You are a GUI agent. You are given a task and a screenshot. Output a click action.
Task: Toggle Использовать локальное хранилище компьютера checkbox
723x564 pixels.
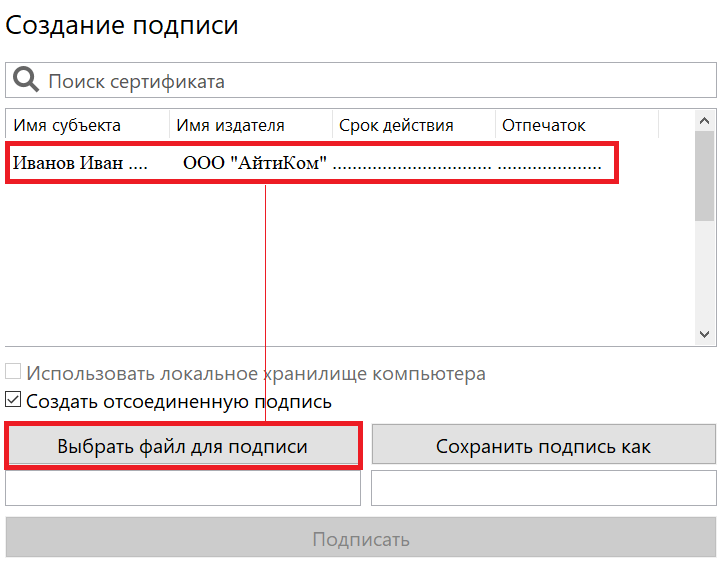click(13, 374)
